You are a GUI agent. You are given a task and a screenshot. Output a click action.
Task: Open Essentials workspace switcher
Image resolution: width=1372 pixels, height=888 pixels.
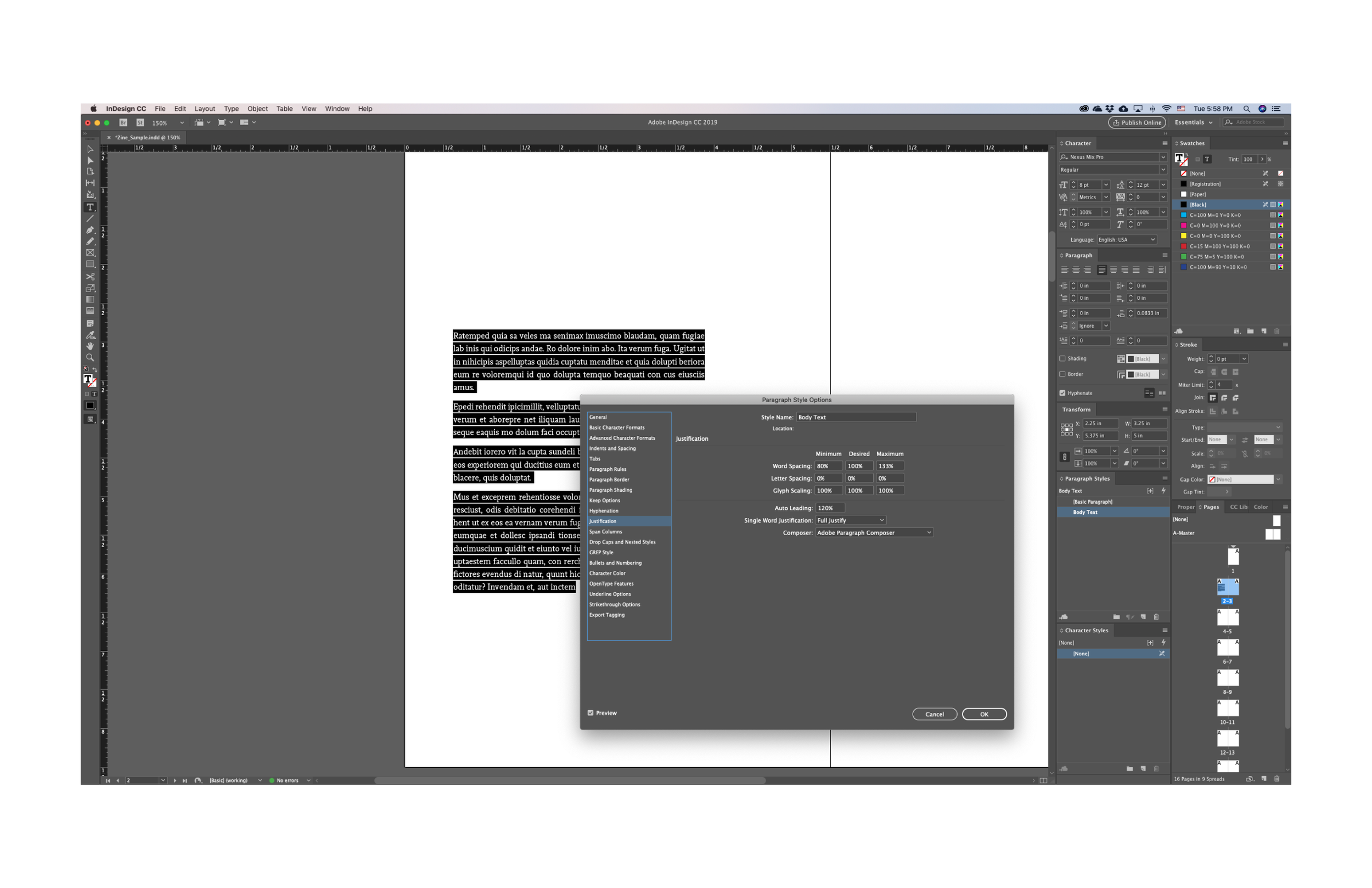[x=1193, y=122]
